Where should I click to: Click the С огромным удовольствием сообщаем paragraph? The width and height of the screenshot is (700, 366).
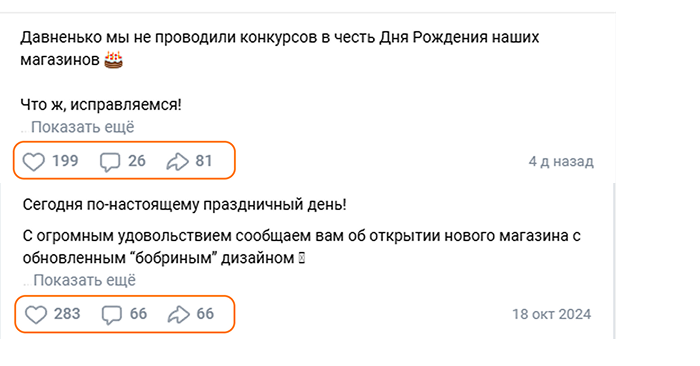pyautogui.click(x=302, y=246)
